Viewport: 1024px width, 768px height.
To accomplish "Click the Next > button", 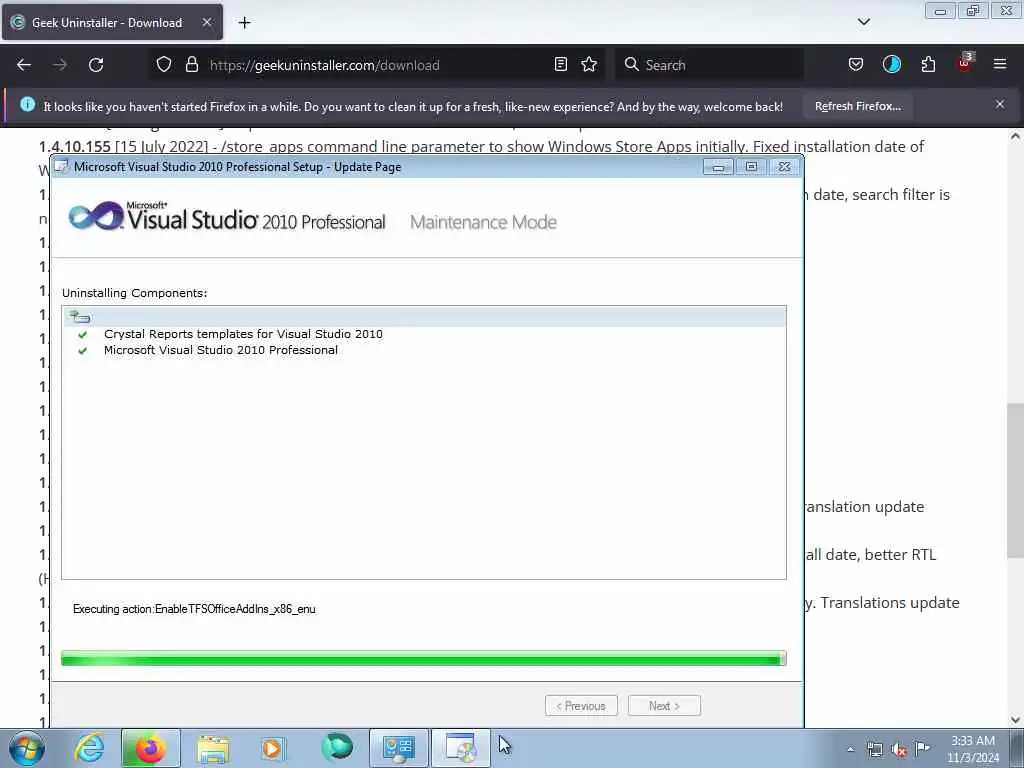I will pyautogui.click(x=664, y=706).
